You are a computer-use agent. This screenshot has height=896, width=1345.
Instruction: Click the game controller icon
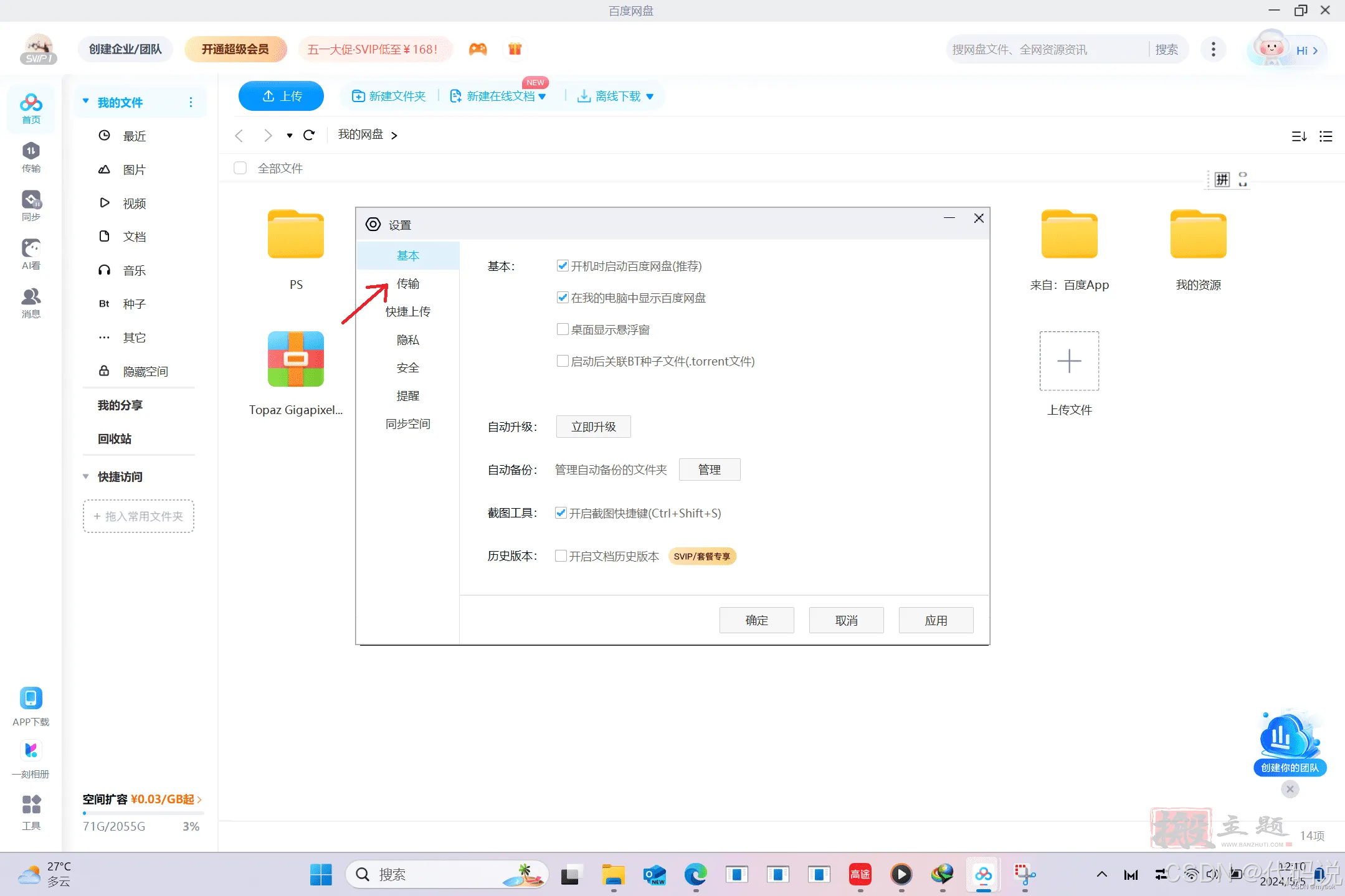click(x=478, y=49)
